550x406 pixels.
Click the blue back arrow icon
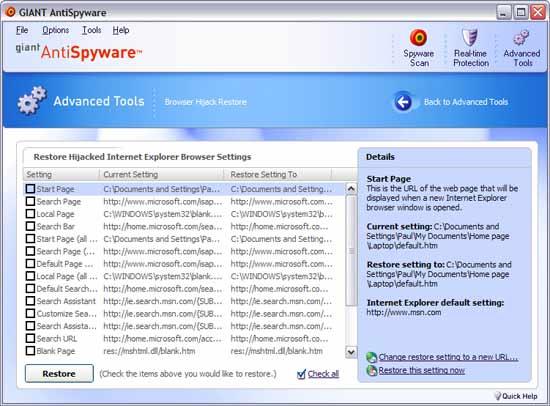pos(403,102)
